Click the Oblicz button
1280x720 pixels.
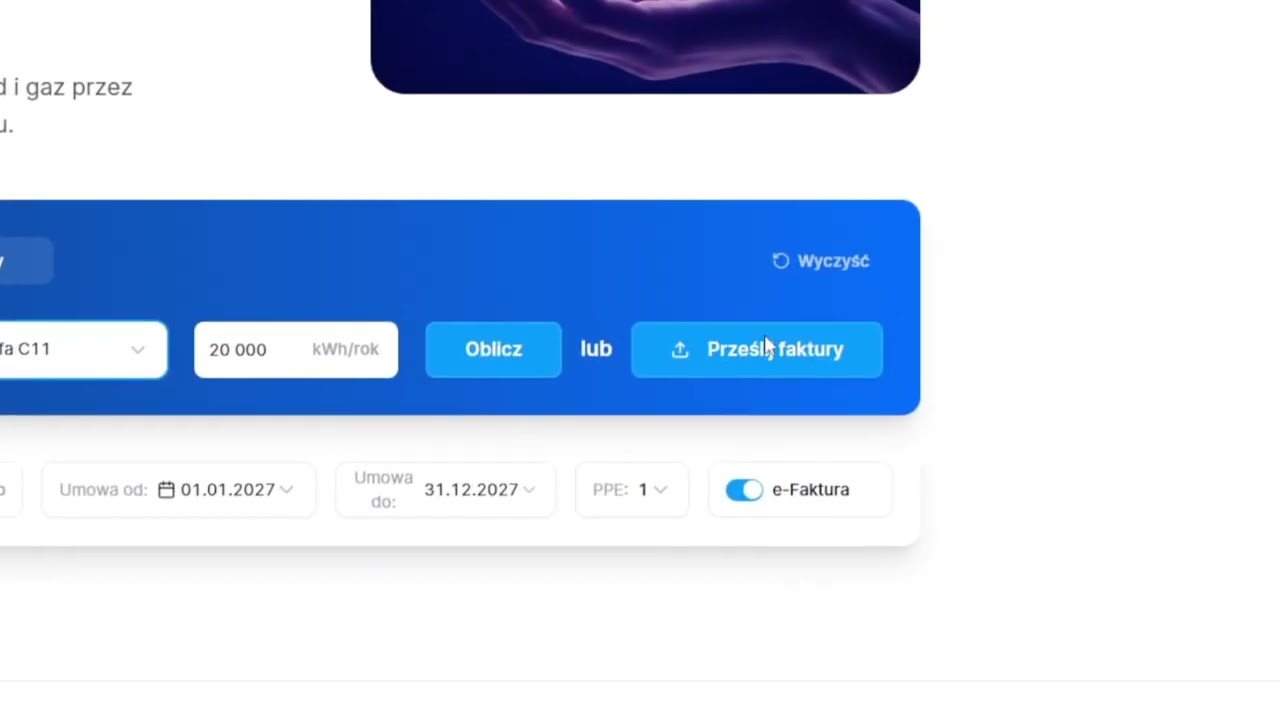(493, 349)
